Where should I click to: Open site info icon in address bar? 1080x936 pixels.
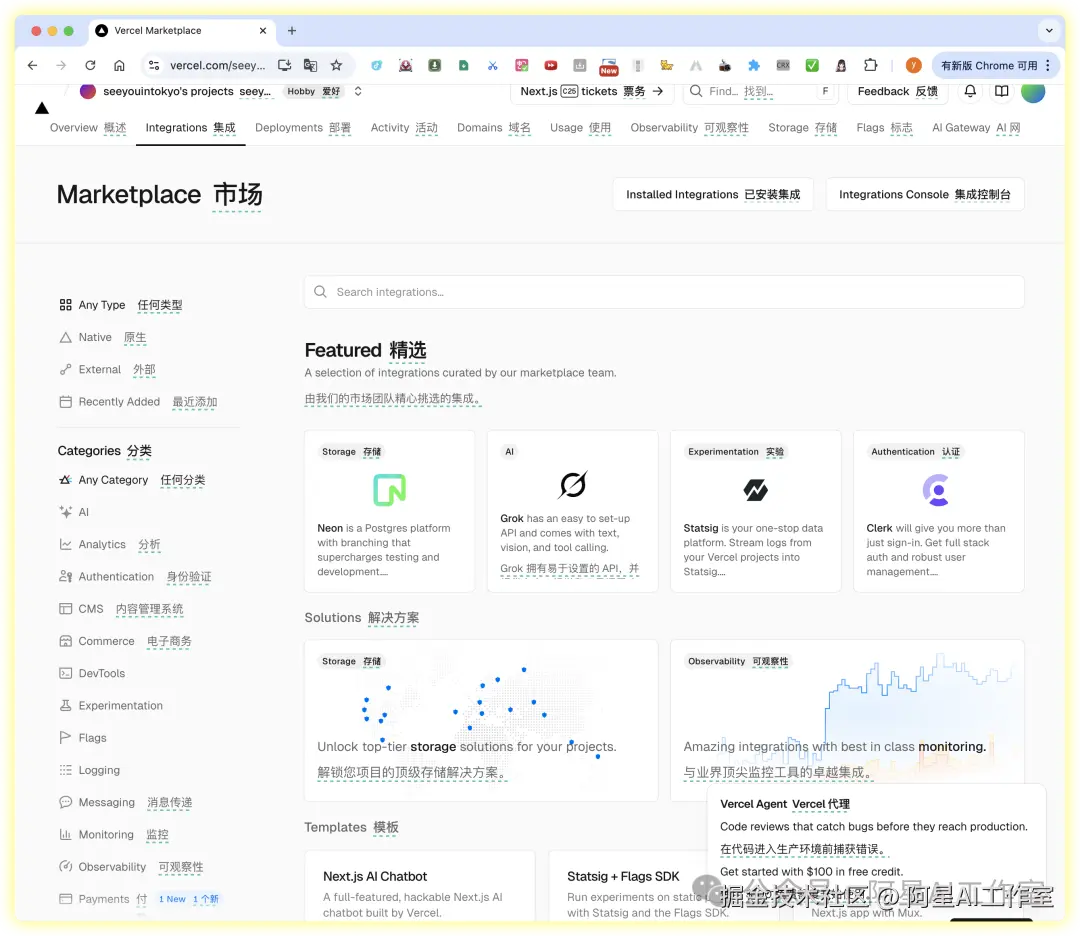point(154,65)
